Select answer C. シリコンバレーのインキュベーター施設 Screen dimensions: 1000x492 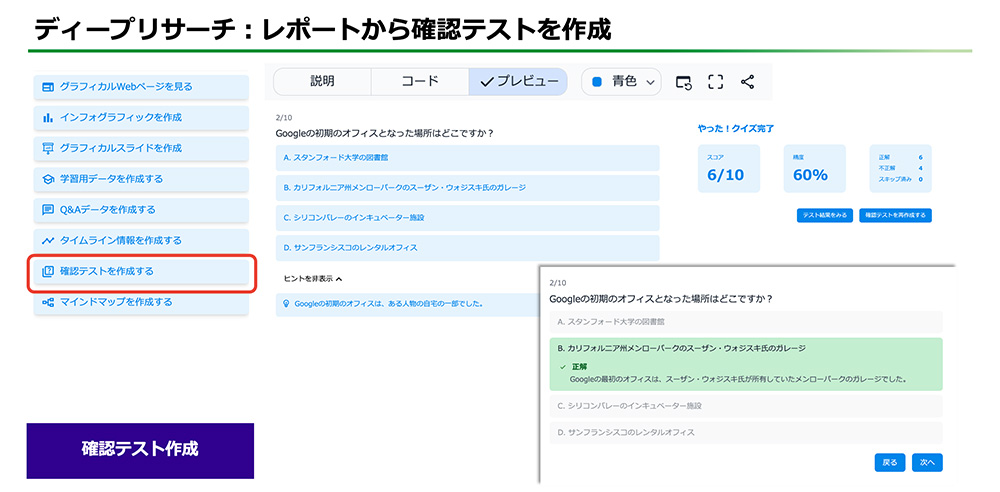tap(467, 217)
